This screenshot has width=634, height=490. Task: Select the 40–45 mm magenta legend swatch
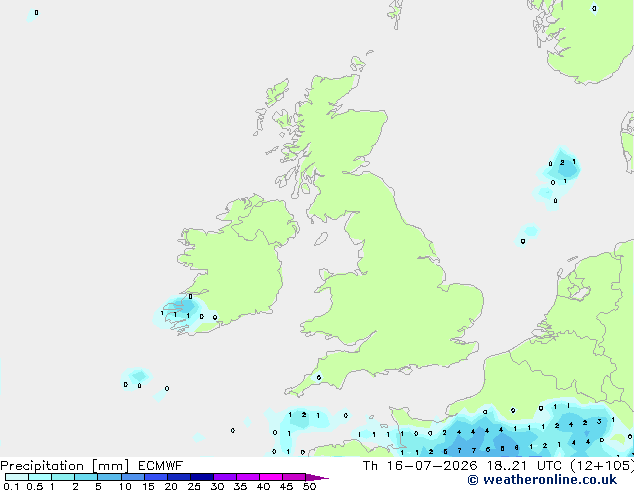271,477
